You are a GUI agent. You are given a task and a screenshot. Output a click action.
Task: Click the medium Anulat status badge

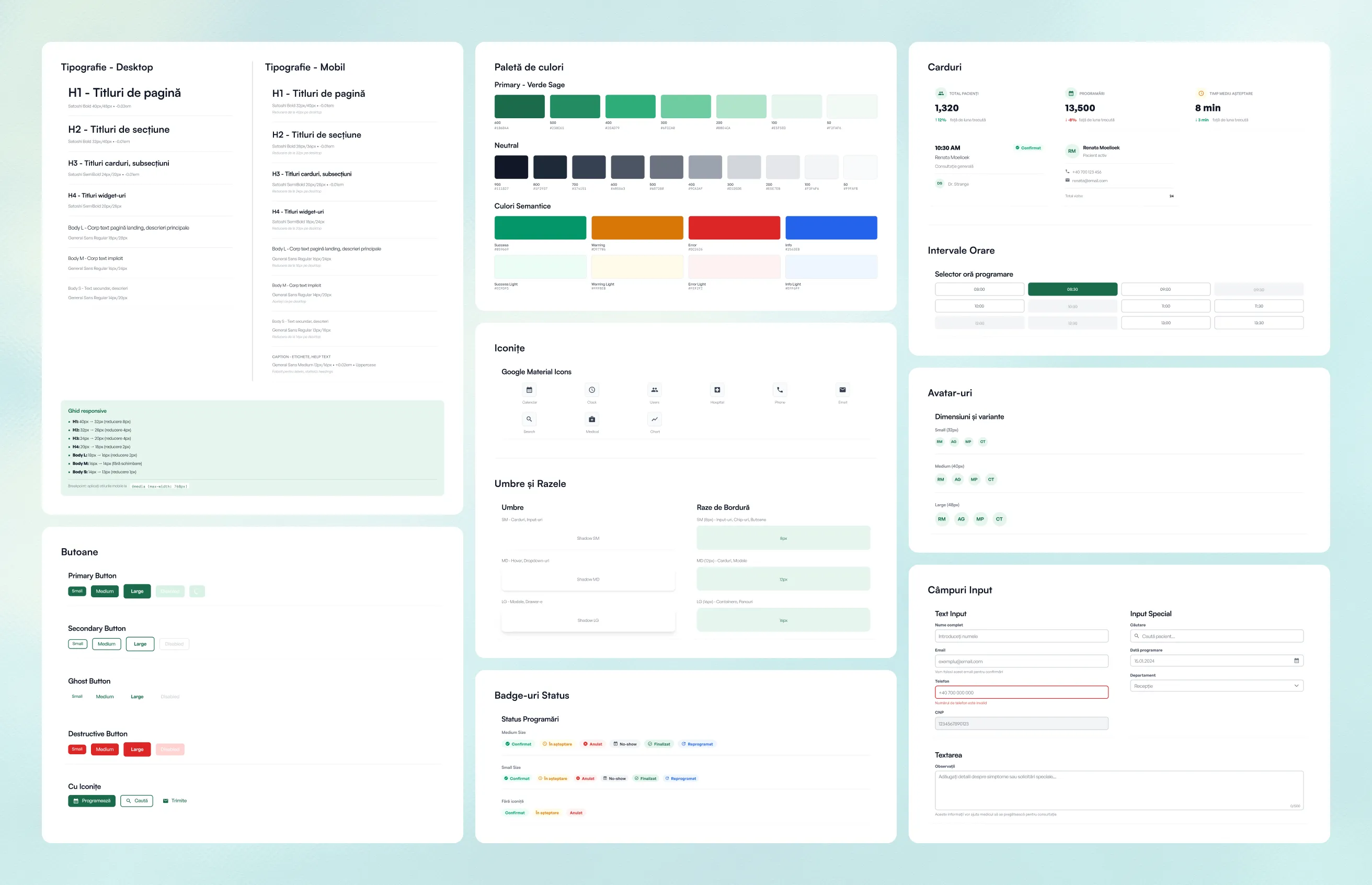[x=593, y=744]
